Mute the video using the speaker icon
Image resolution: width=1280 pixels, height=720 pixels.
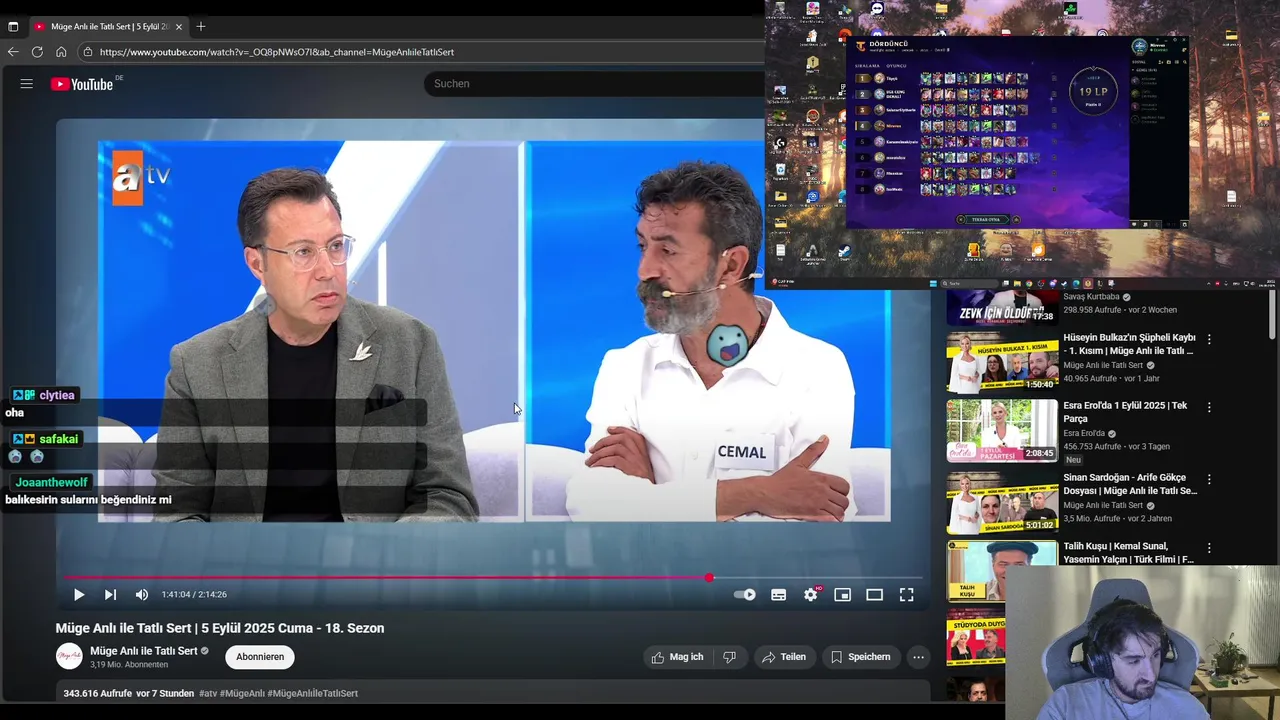coord(142,594)
